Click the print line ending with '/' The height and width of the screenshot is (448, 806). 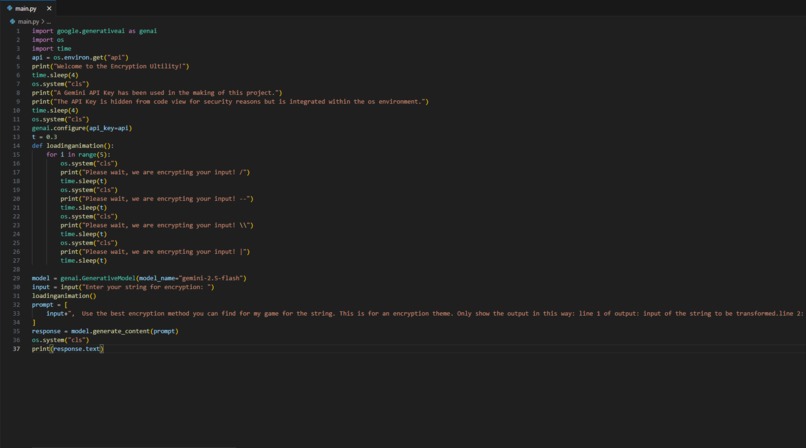pos(155,173)
